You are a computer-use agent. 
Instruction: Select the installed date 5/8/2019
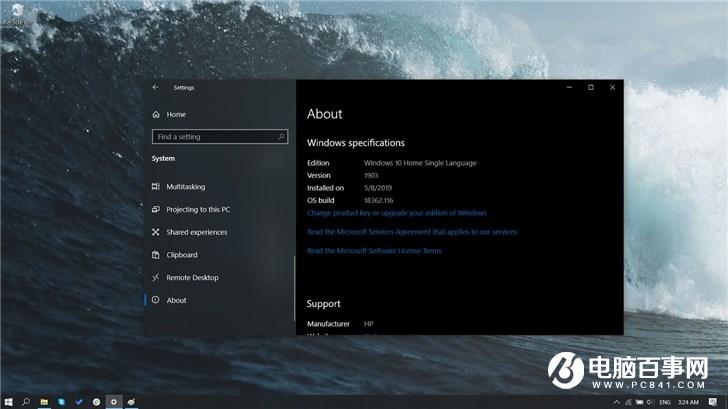pyautogui.click(x=378, y=188)
